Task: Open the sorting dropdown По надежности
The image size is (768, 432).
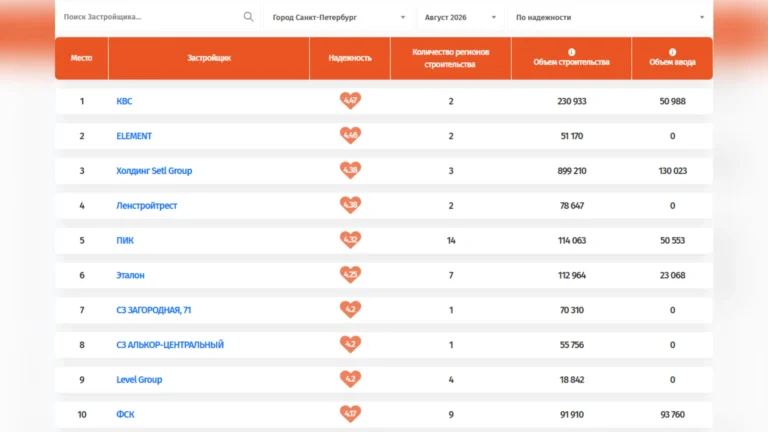Action: [x=610, y=17]
